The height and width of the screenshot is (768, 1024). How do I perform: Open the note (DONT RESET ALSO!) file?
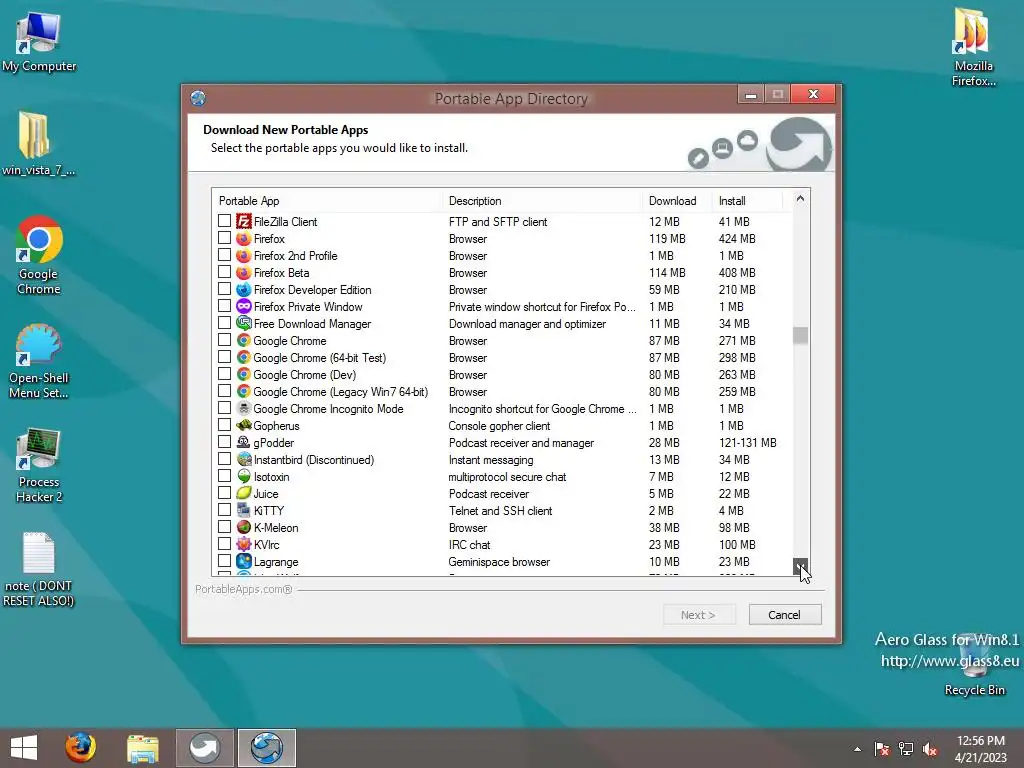(x=39, y=569)
